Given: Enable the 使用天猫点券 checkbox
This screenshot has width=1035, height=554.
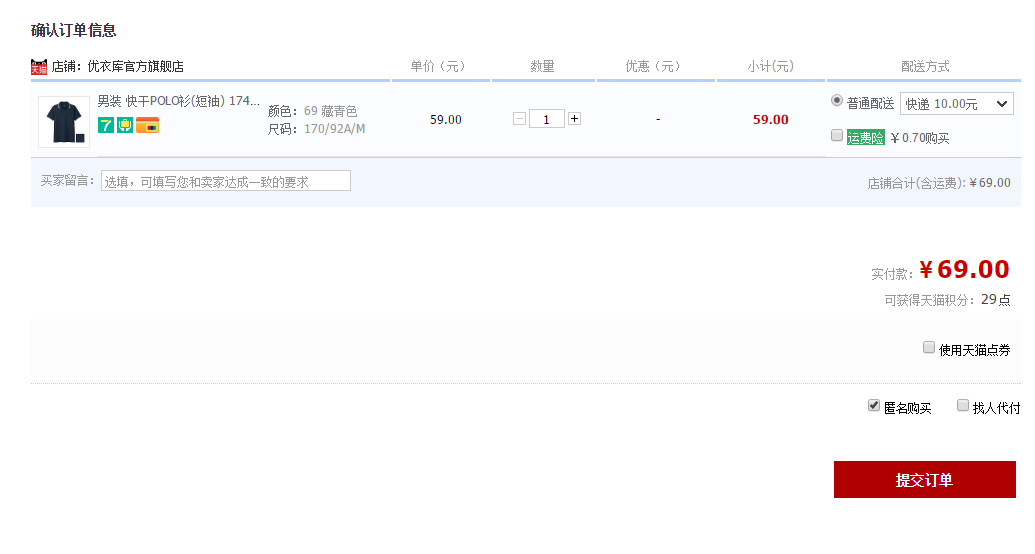Looking at the screenshot, I should [929, 347].
